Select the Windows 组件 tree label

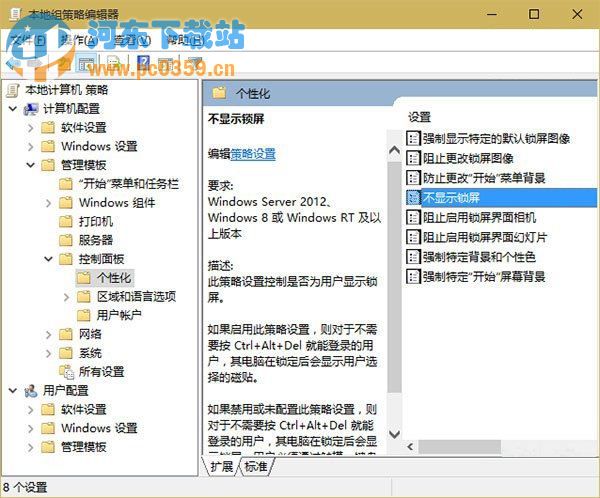[x=117, y=203]
